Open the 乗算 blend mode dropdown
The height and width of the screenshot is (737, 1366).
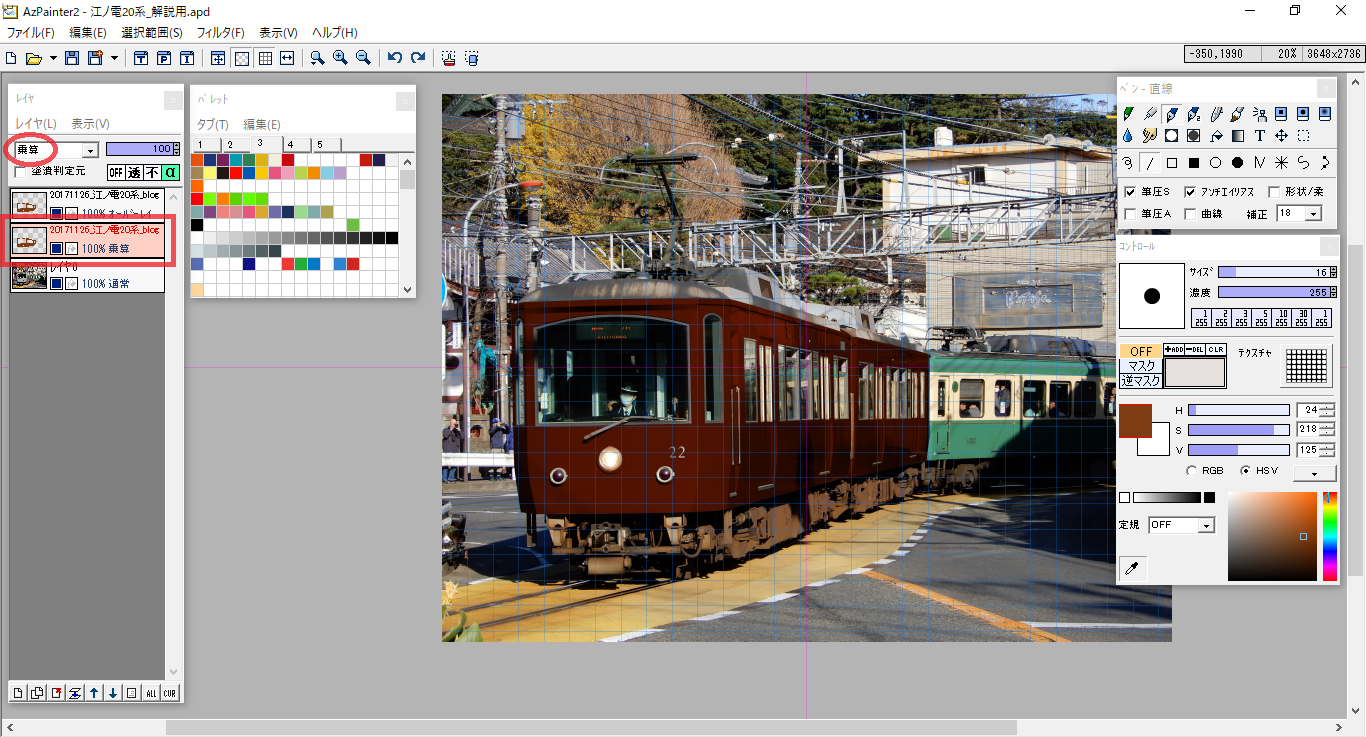tap(90, 150)
